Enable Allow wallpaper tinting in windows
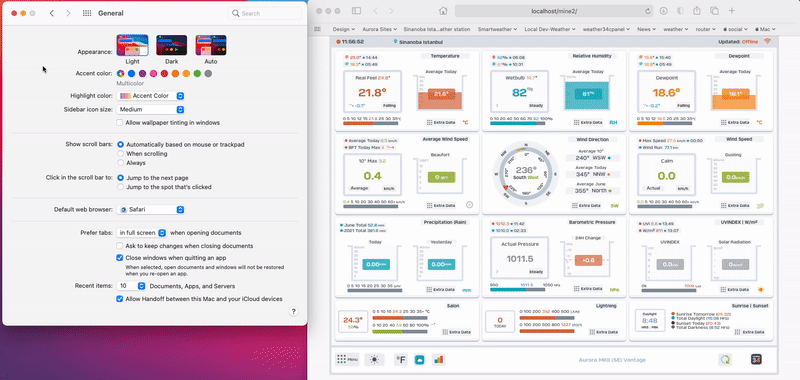Image resolution: width=800 pixels, height=380 pixels. point(119,122)
